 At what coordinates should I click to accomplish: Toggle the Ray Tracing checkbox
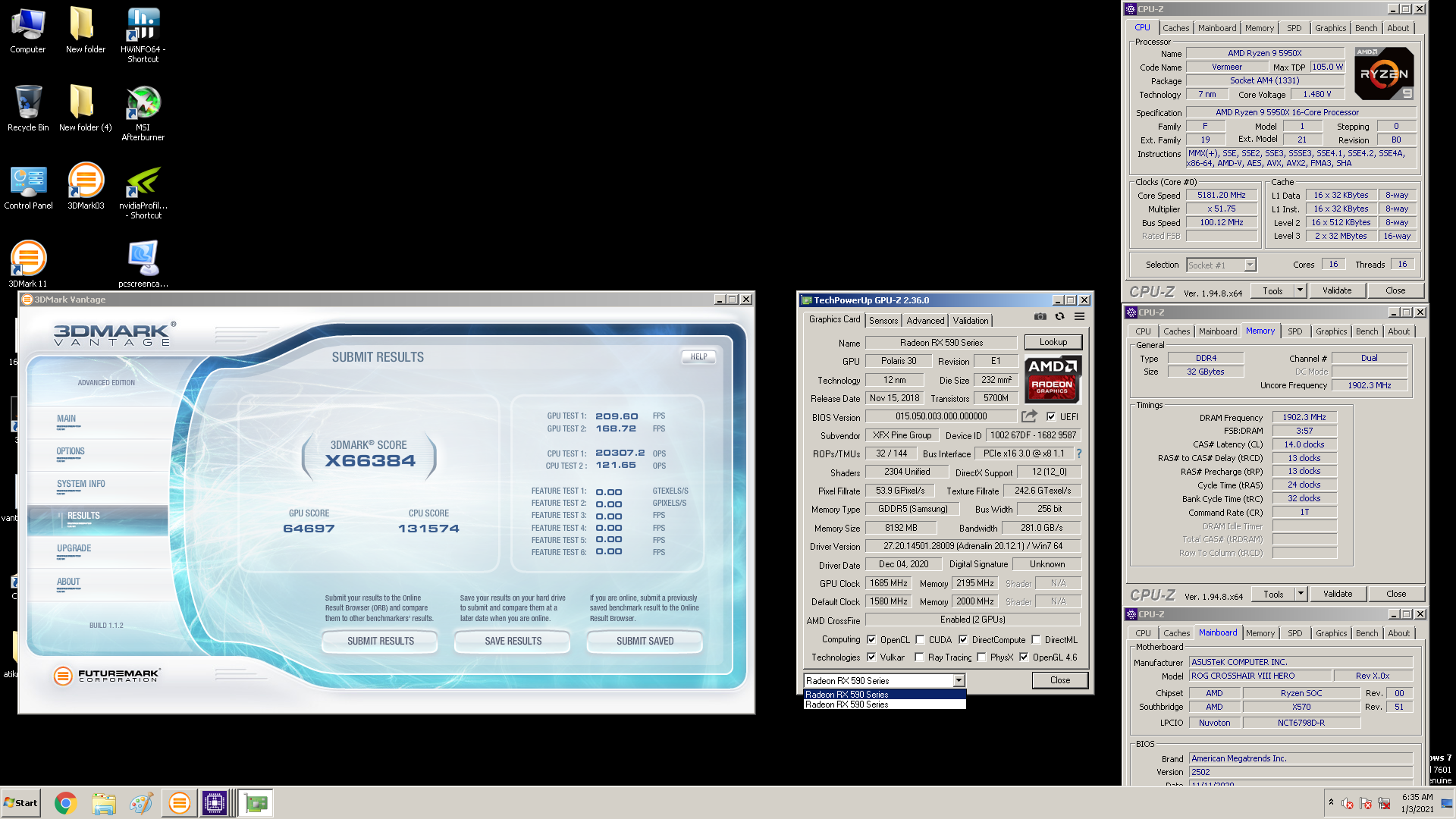click(919, 657)
